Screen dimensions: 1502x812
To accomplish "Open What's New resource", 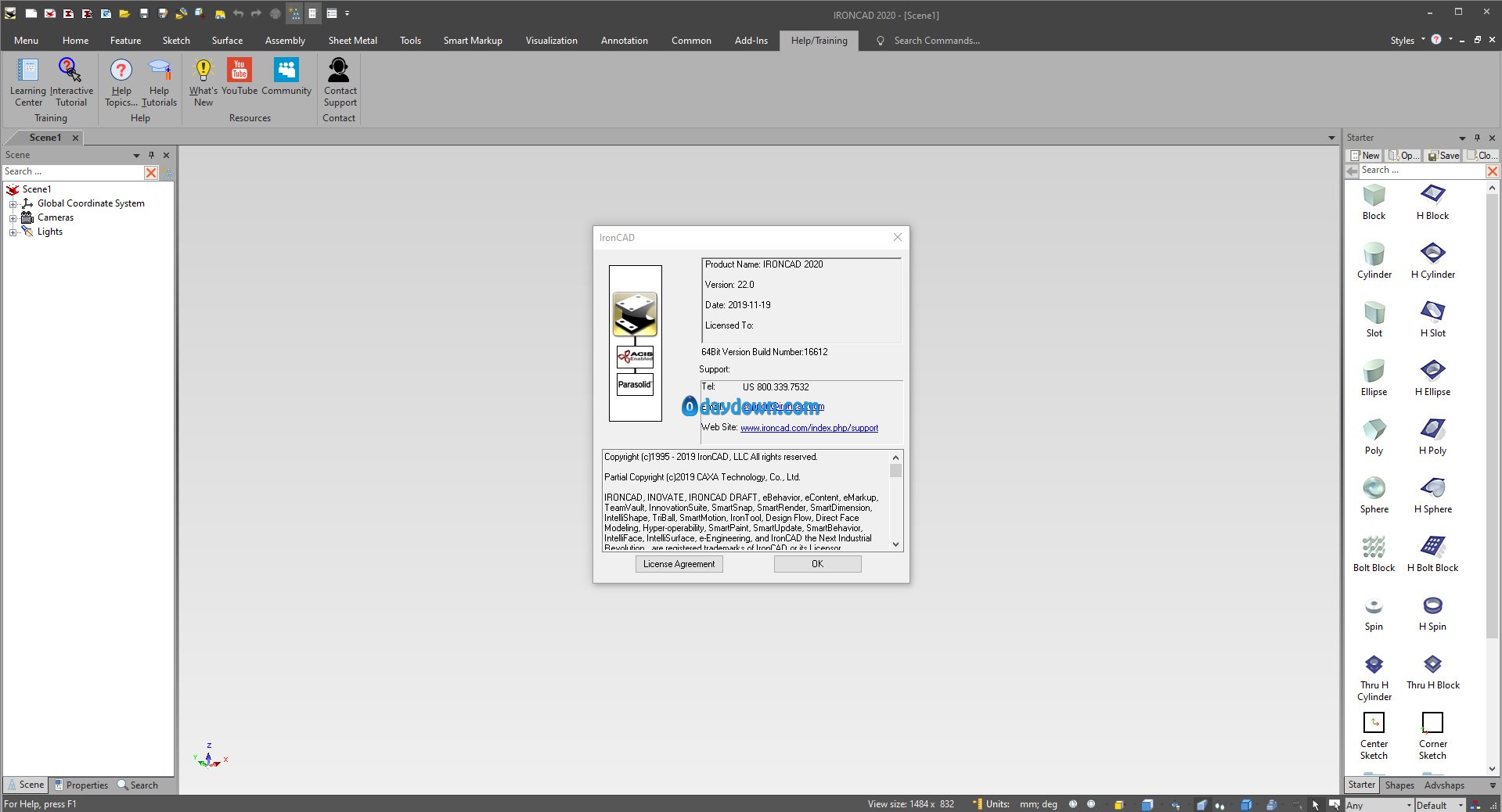I will pyautogui.click(x=204, y=81).
